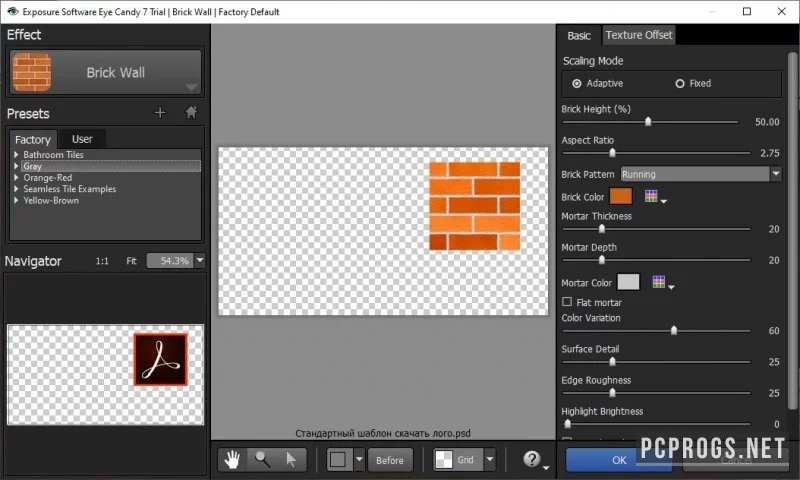
Task: Open the zoom percentage dropdown arrow
Action: [200, 261]
